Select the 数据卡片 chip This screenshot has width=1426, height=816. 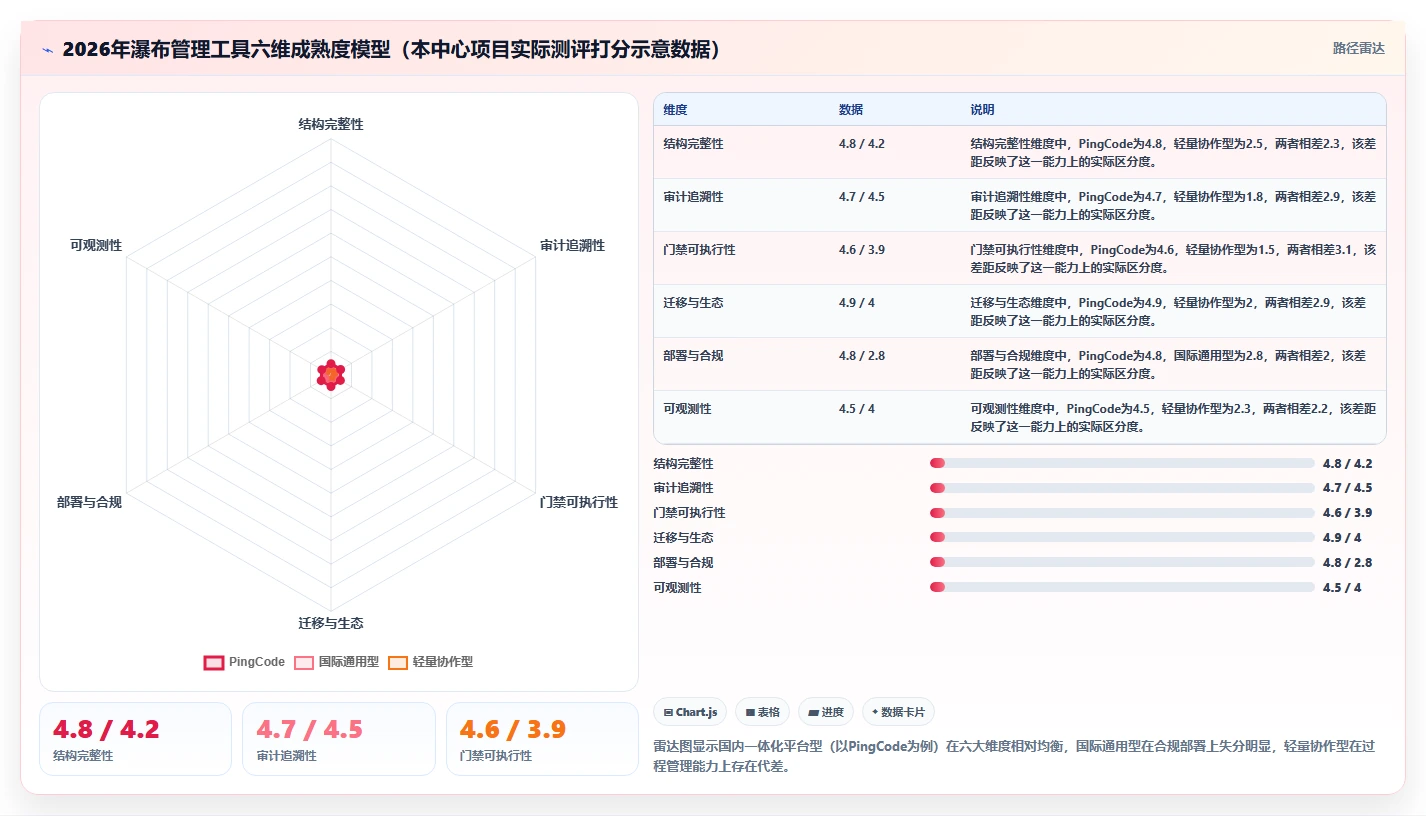[x=898, y=712]
